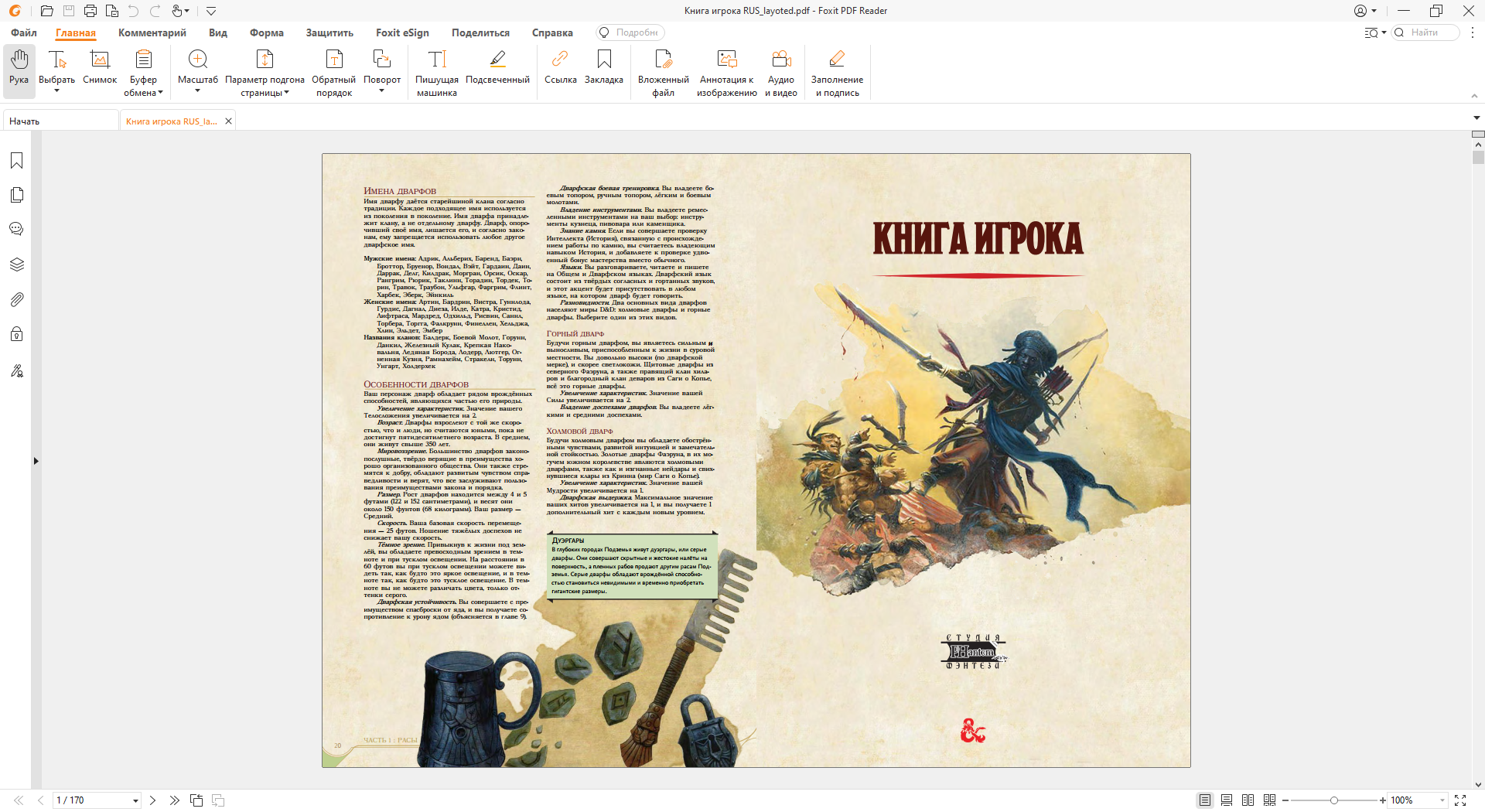
Task: Open the Foxit eSign tab
Action: 402,32
